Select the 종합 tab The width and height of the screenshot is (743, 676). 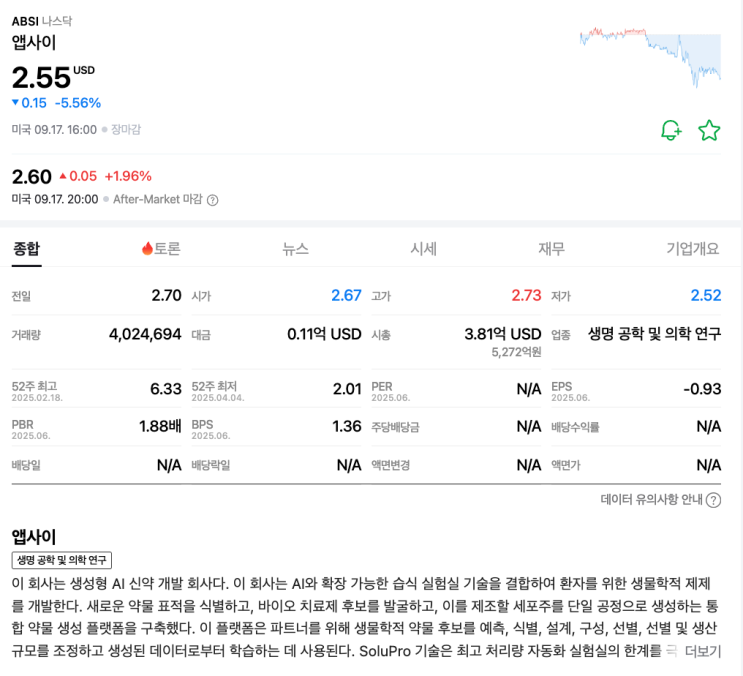(x=27, y=249)
